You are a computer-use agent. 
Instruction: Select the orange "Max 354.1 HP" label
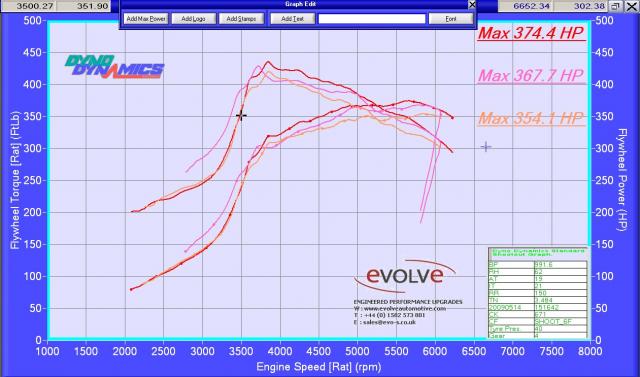coord(531,118)
